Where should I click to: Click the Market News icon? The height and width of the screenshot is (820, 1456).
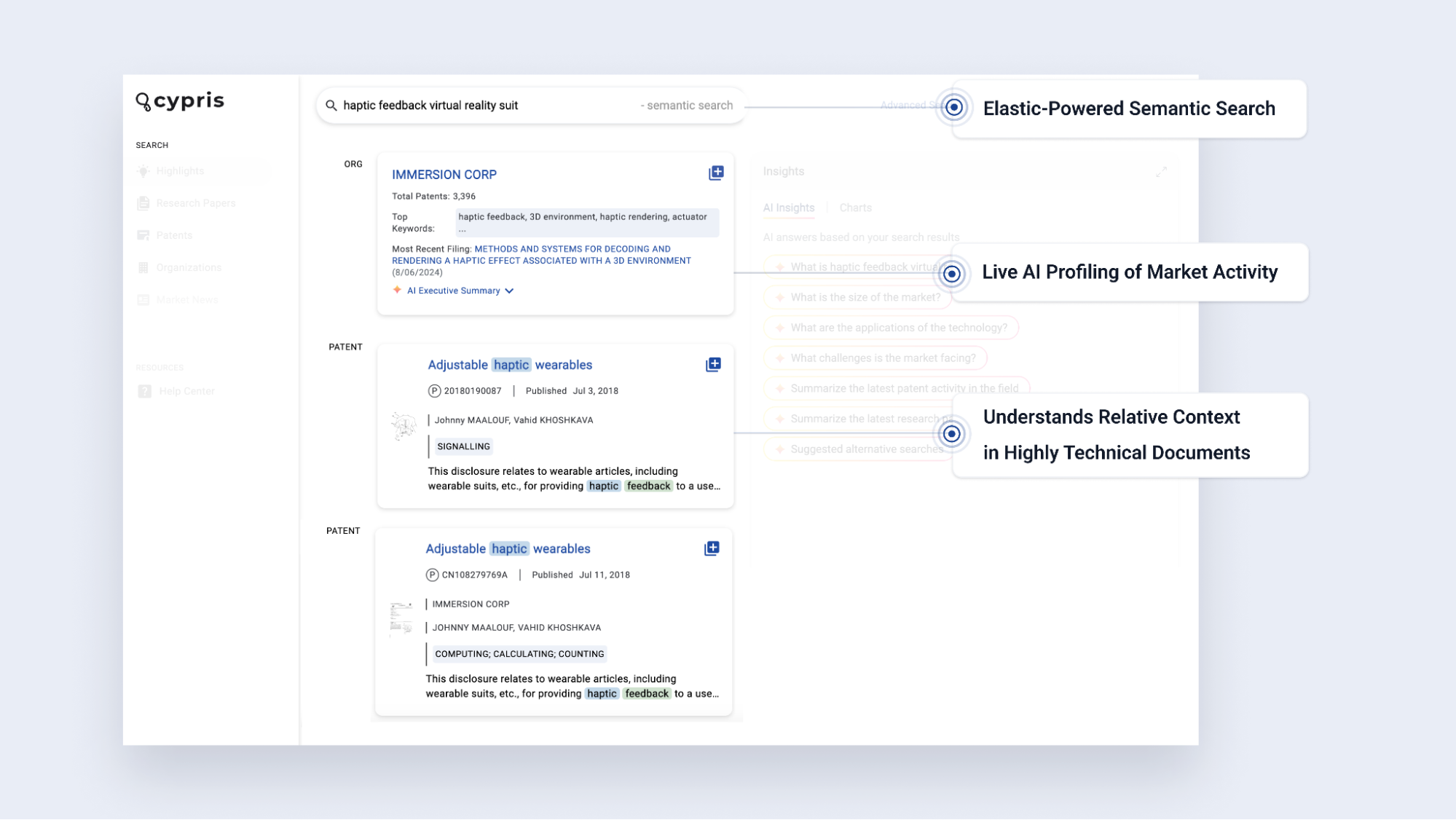(x=143, y=299)
